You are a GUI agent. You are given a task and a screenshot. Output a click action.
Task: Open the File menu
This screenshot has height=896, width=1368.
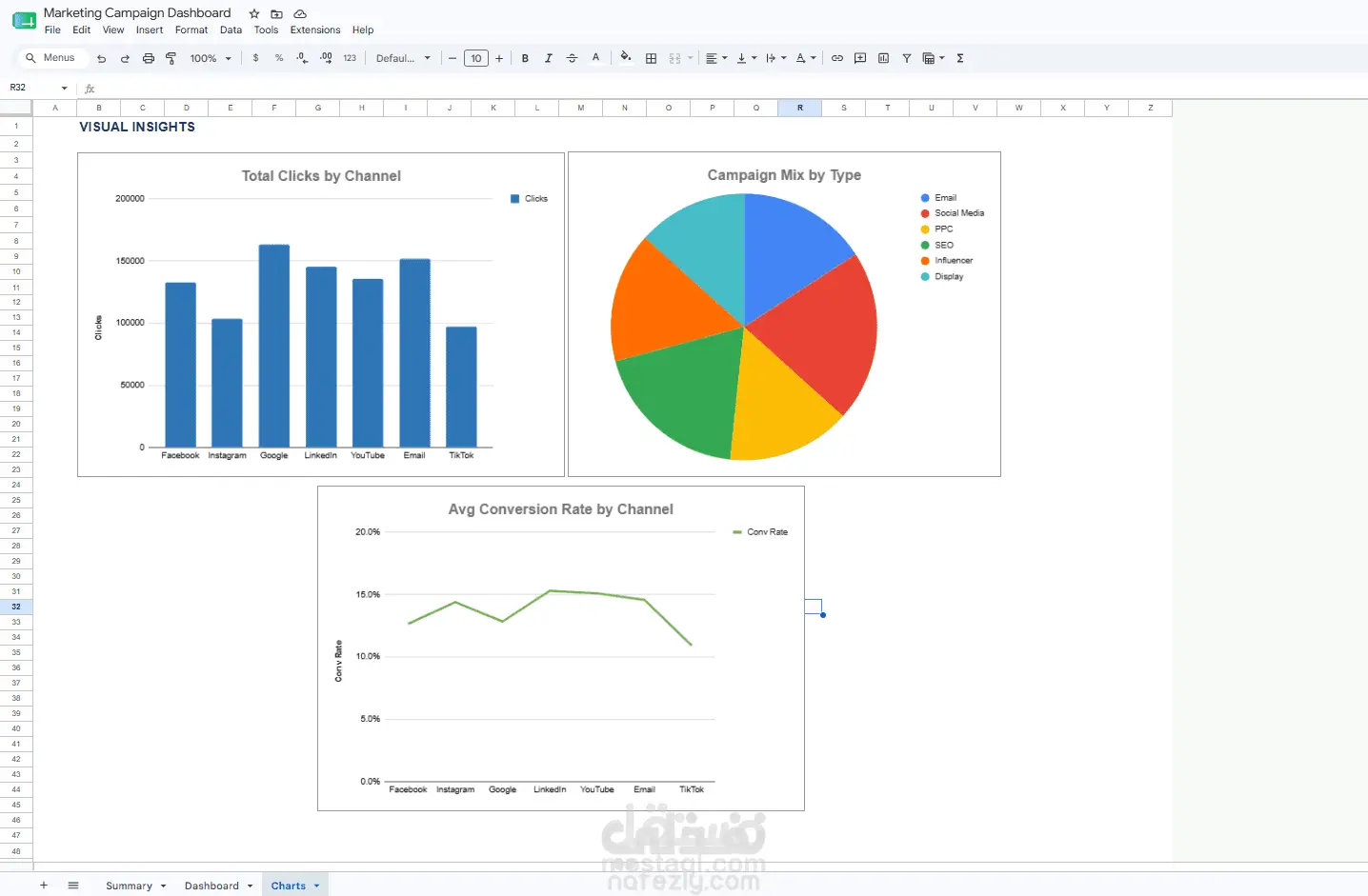click(52, 30)
